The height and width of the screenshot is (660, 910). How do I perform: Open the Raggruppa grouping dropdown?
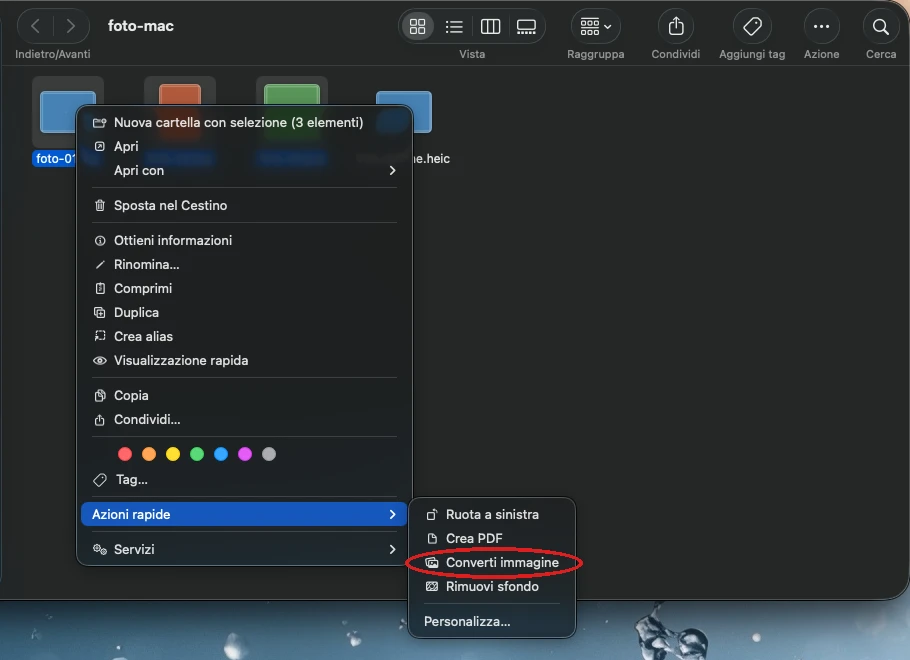tap(595, 26)
